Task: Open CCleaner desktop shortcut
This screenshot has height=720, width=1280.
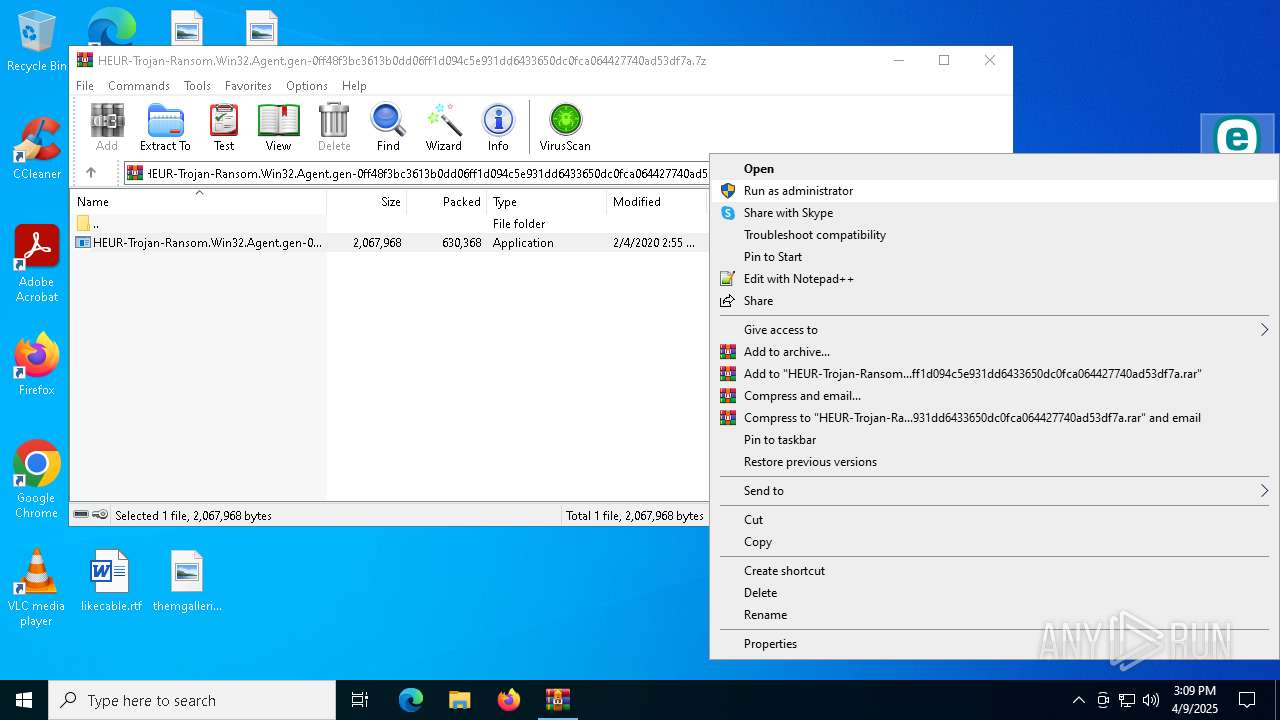Action: click(37, 149)
